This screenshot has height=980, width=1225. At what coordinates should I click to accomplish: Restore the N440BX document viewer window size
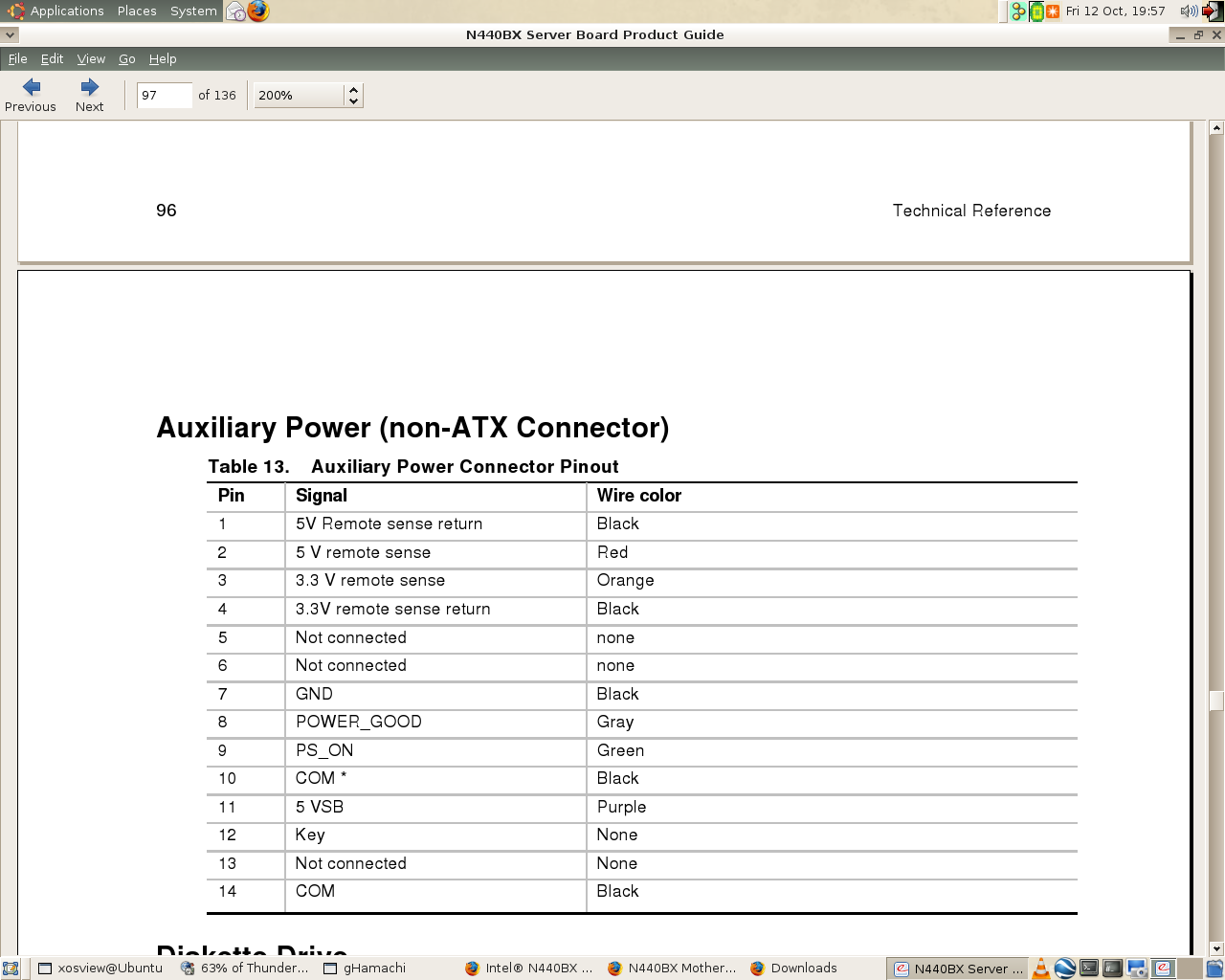[x=1198, y=35]
